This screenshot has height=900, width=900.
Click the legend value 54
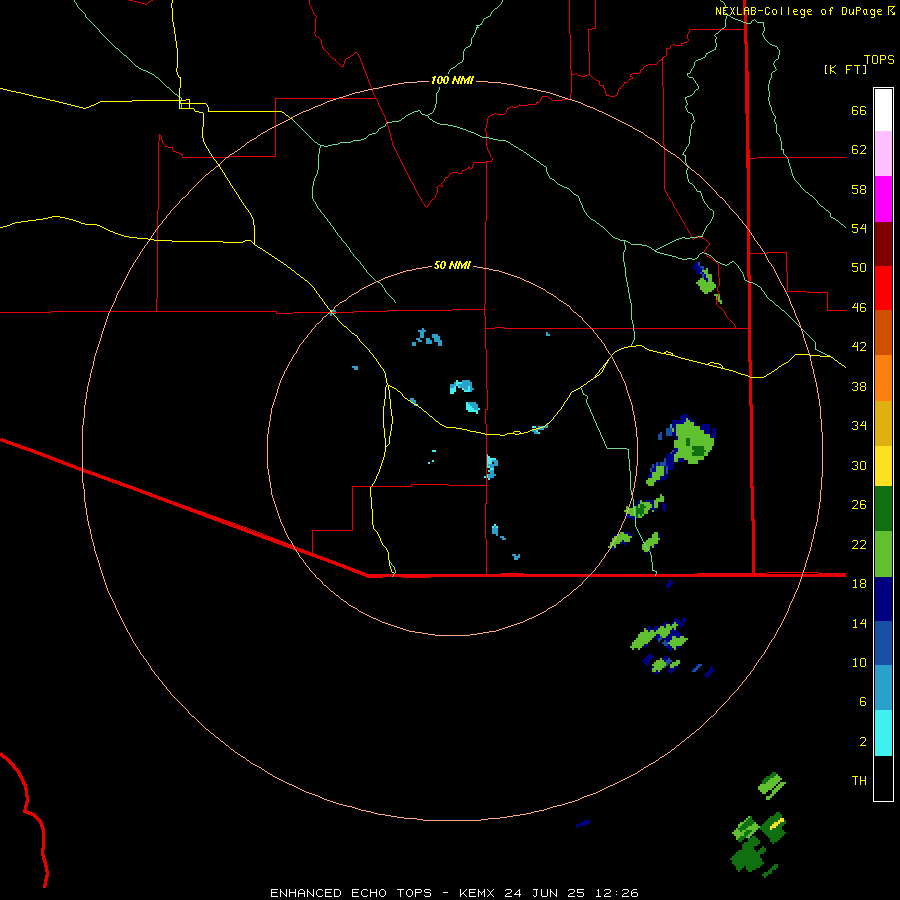(859, 228)
